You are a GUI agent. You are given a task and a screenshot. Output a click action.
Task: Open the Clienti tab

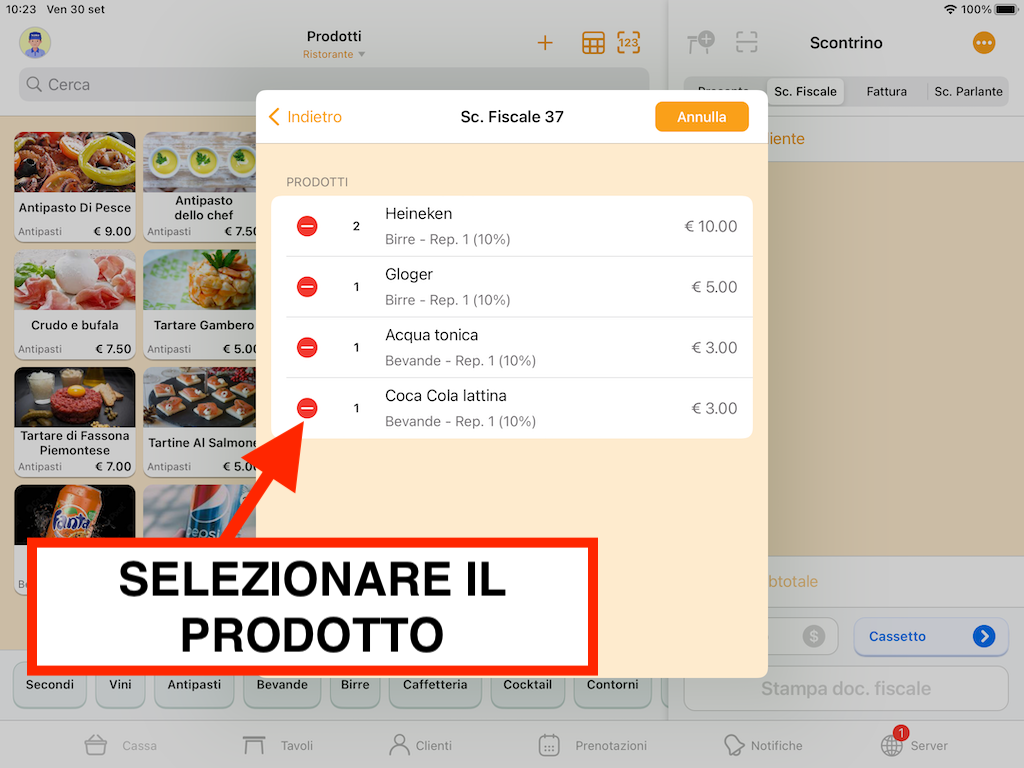click(x=420, y=745)
